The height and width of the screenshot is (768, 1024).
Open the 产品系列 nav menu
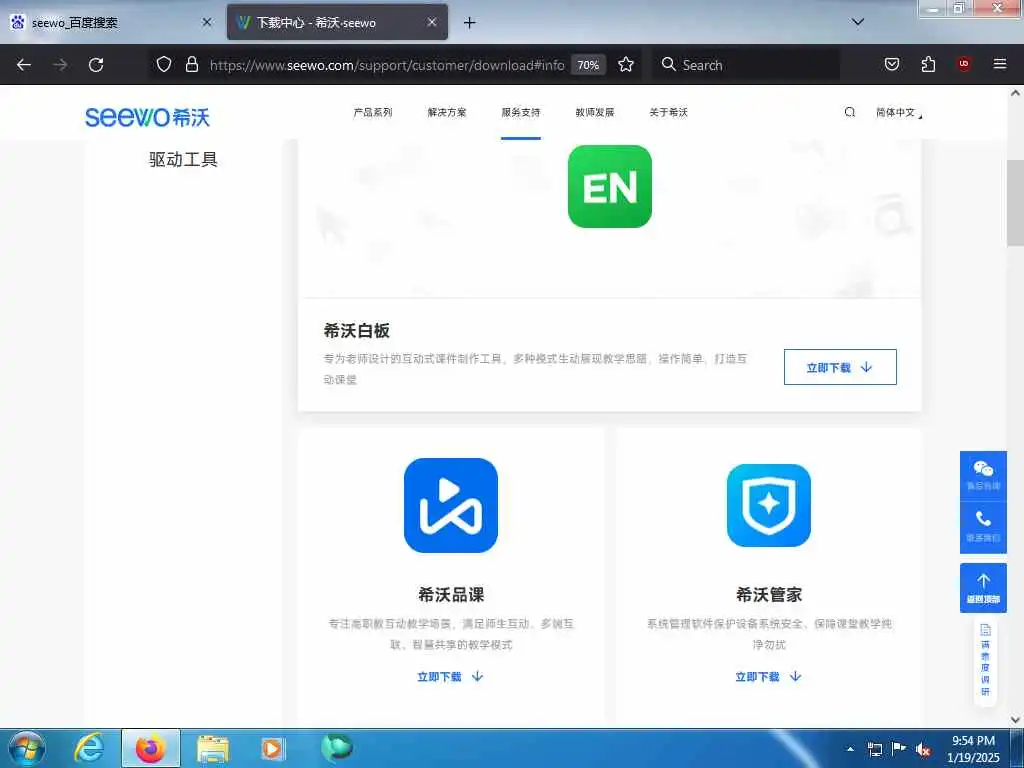tap(373, 112)
